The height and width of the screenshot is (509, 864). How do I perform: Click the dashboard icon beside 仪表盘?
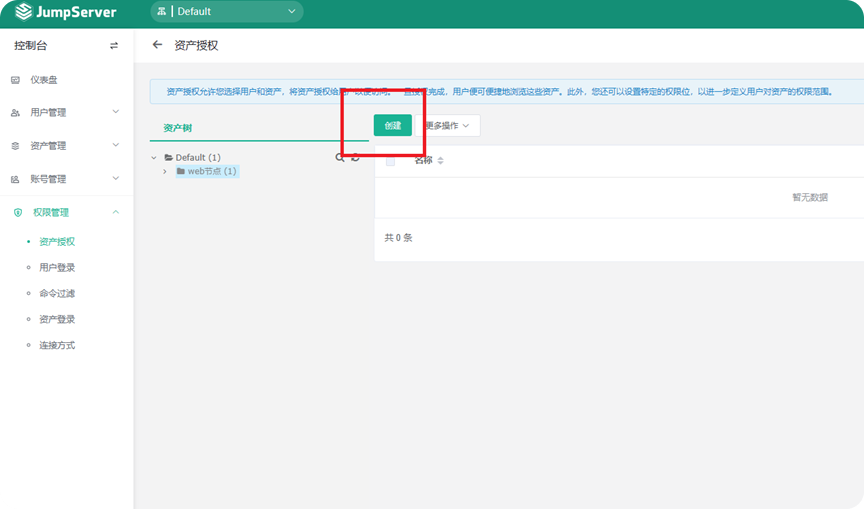(15, 80)
